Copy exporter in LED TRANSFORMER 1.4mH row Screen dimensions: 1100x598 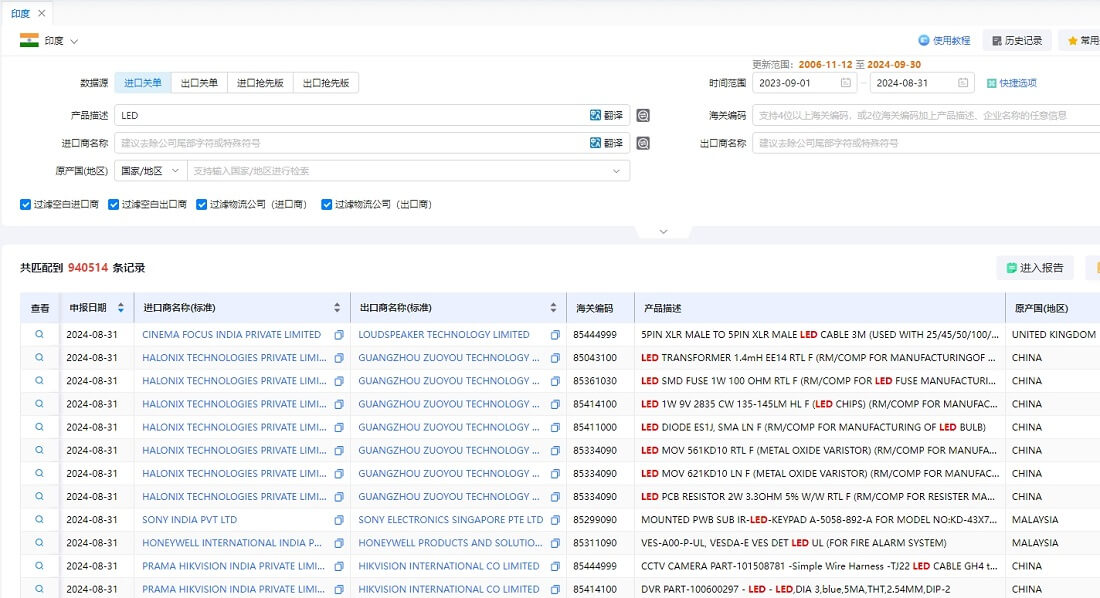[555, 358]
